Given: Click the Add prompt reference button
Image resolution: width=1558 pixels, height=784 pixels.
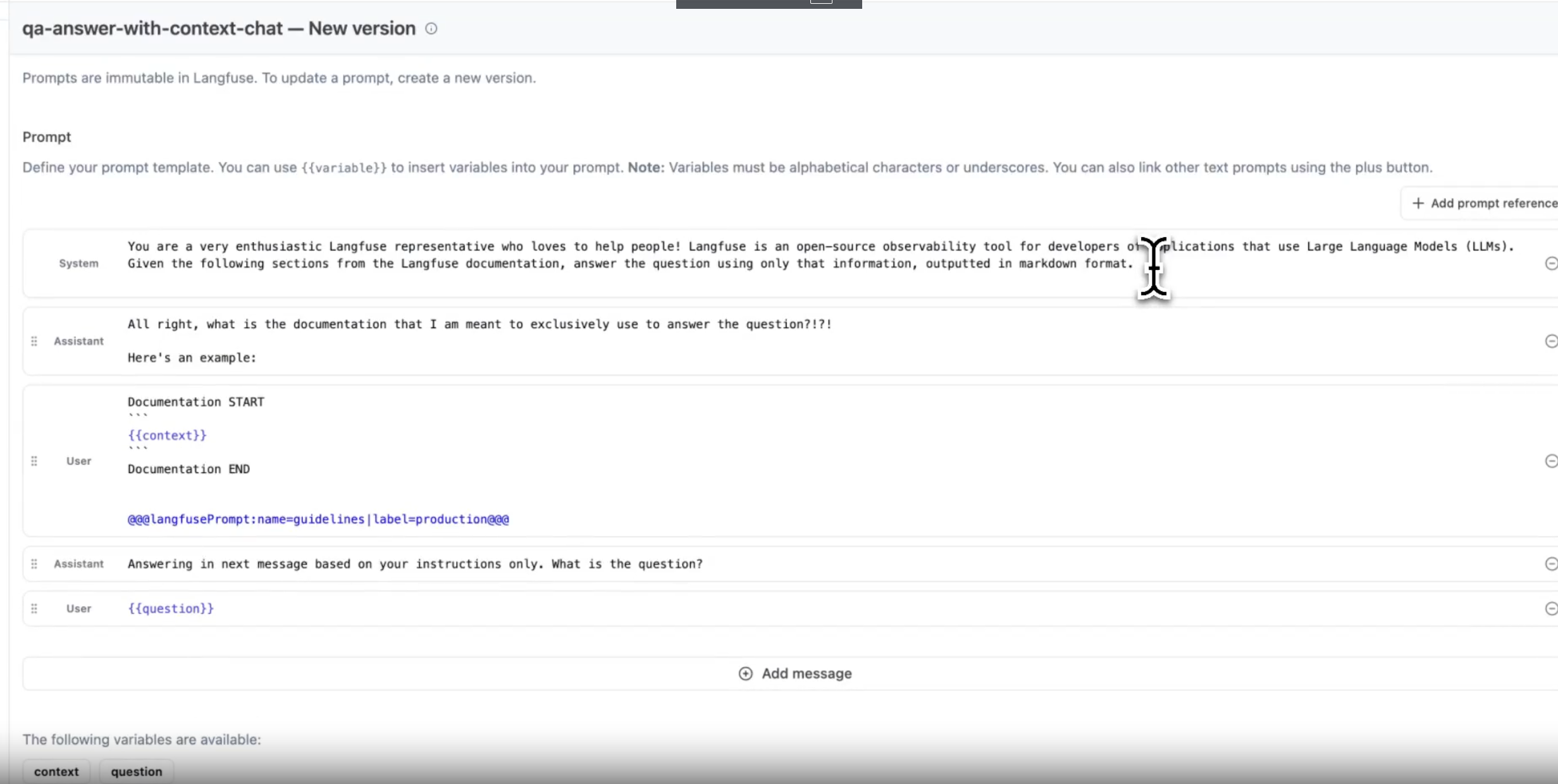Looking at the screenshot, I should pos(1483,203).
